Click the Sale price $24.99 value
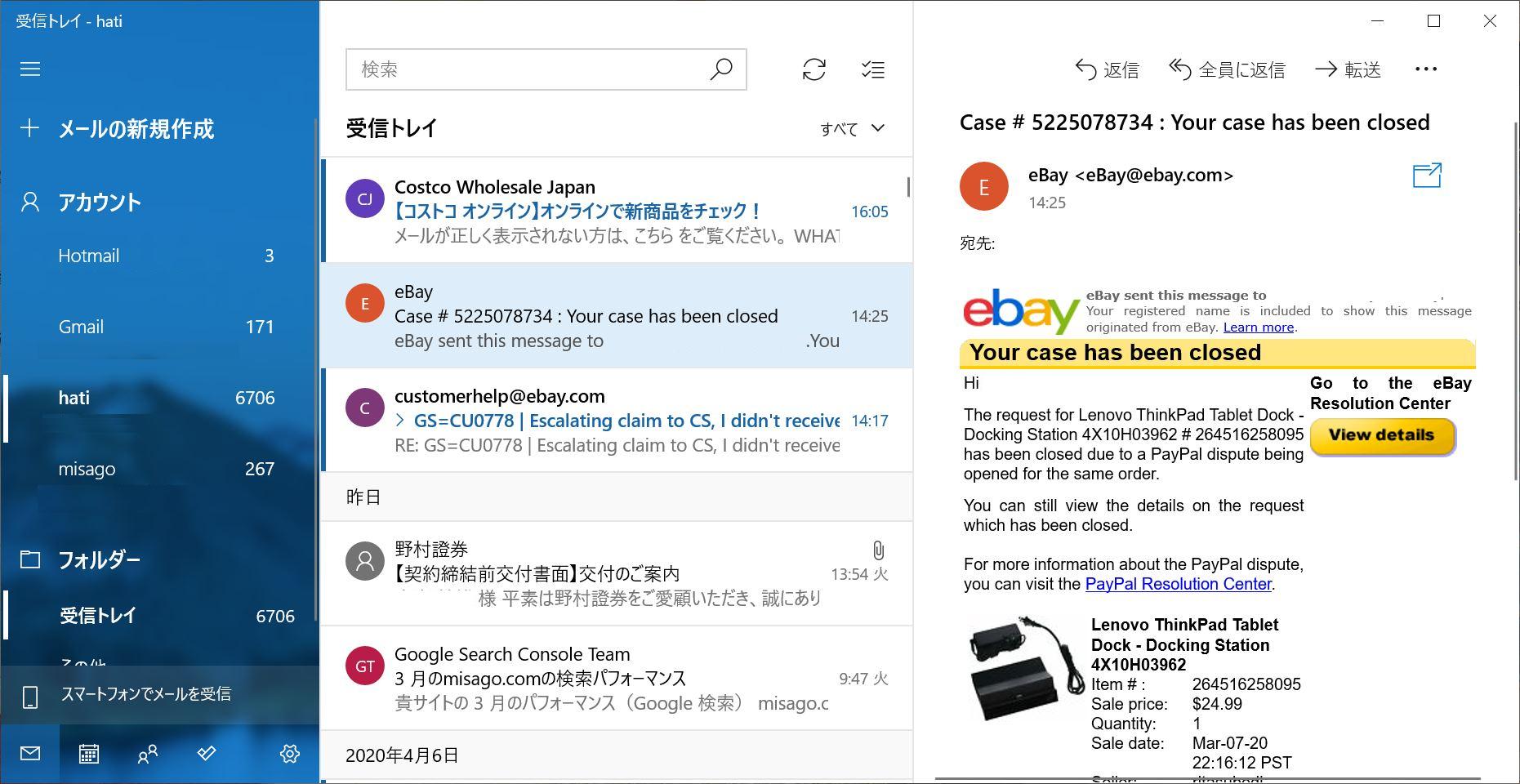 [x=1217, y=704]
